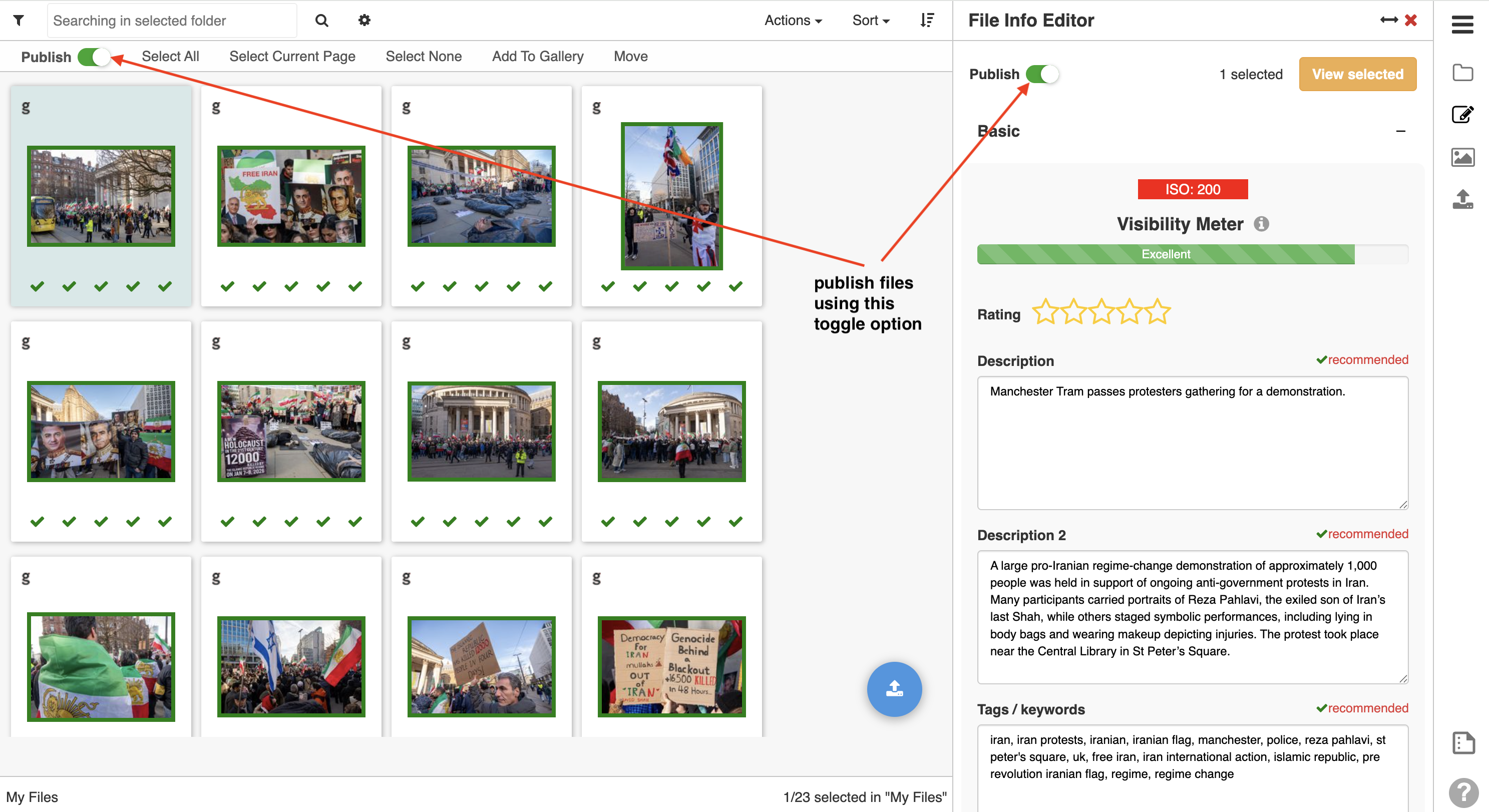Click Select Current Page
1489x812 pixels.
point(292,56)
